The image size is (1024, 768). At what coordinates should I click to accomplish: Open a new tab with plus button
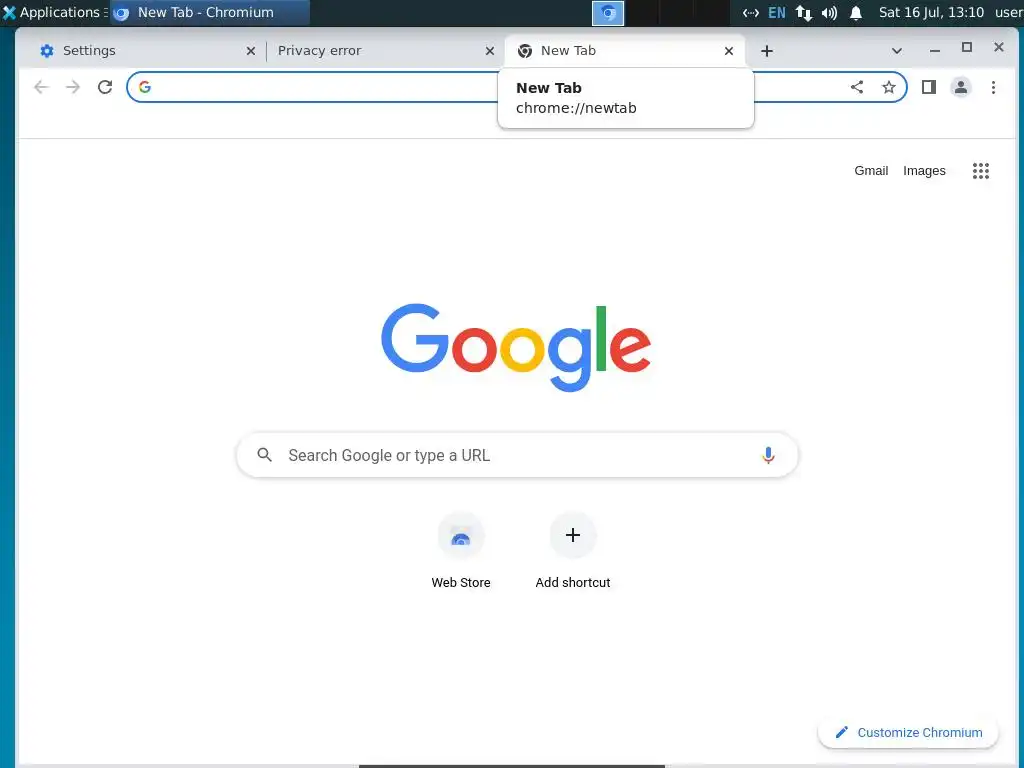pos(767,51)
